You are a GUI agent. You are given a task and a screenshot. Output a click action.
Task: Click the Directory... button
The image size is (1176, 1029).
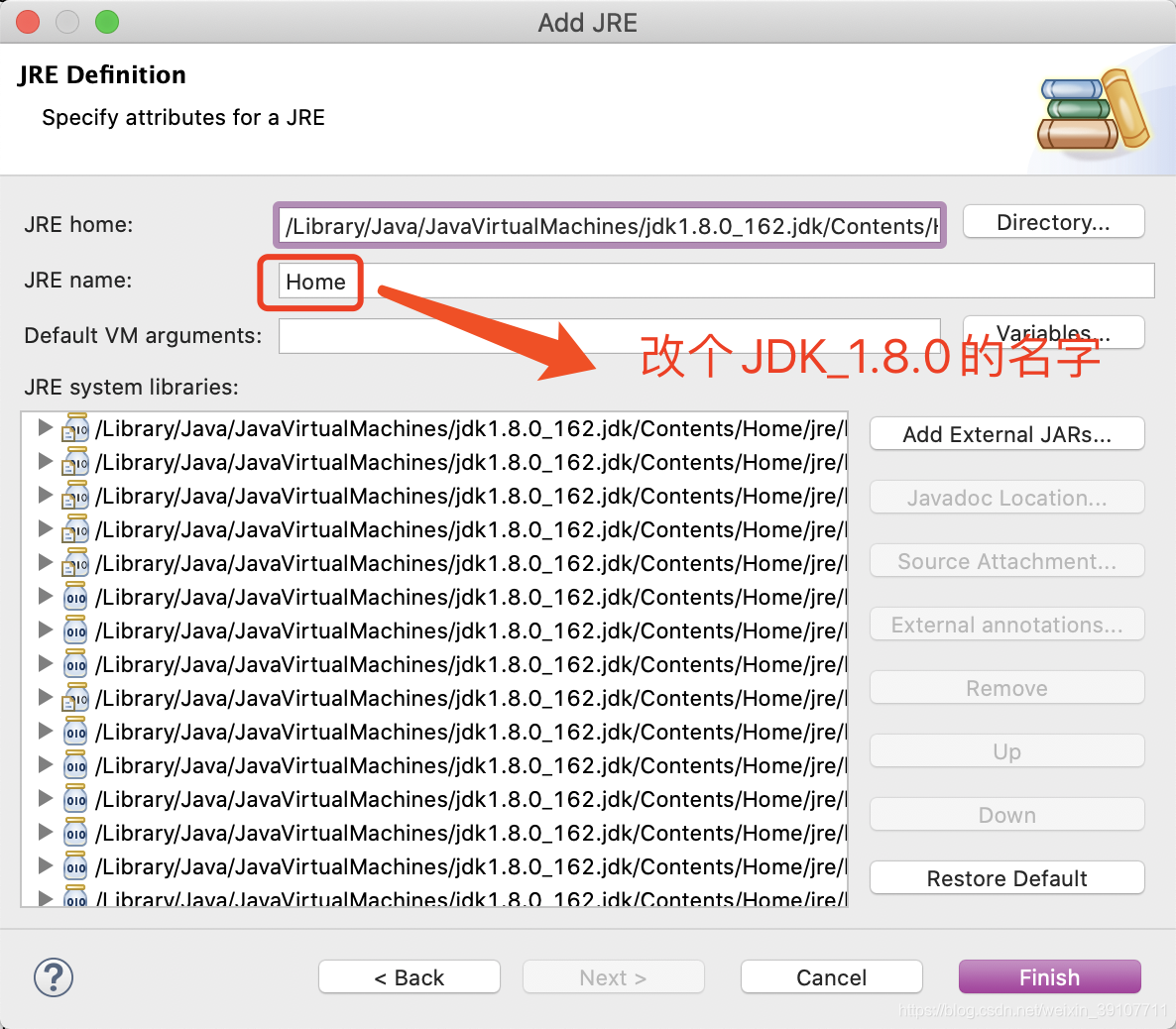(1053, 221)
